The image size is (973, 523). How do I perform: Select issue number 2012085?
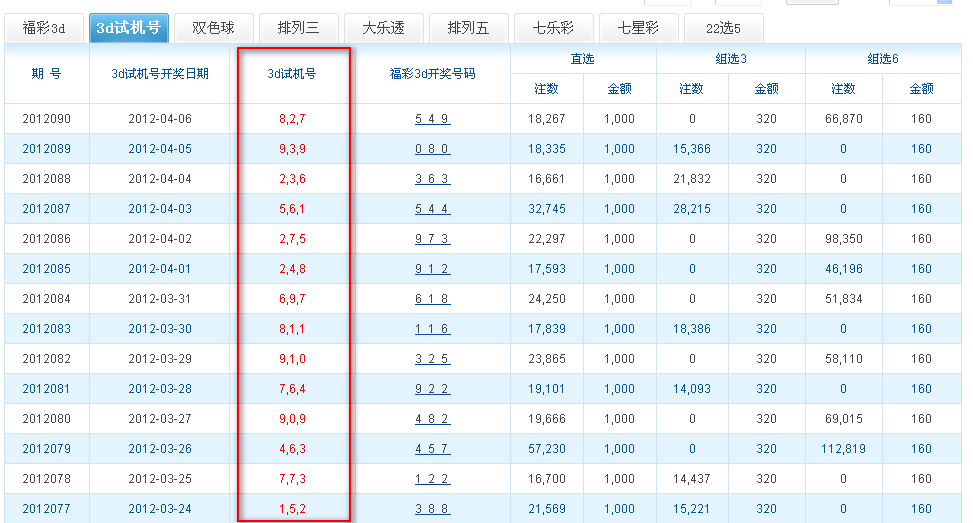(47, 269)
